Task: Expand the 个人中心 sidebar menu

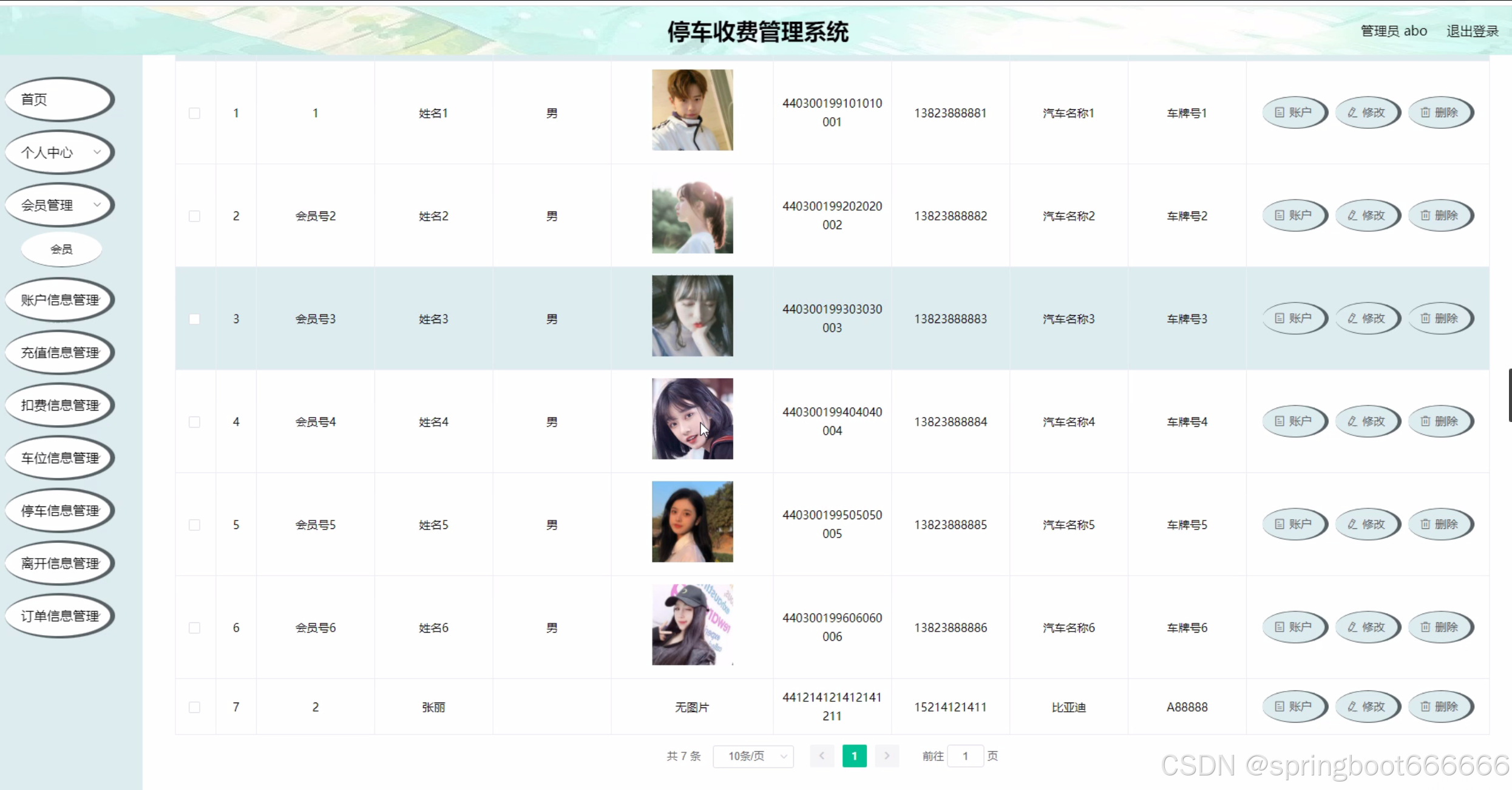Action: tap(59, 152)
